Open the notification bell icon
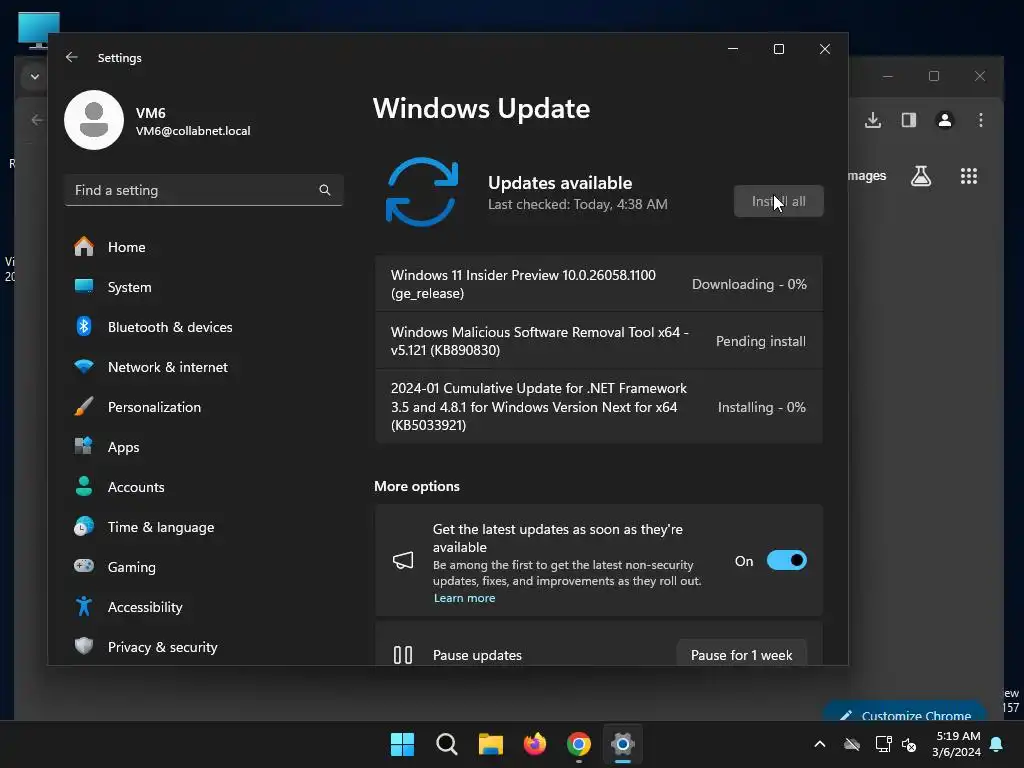Image resolution: width=1024 pixels, height=768 pixels. 997,744
